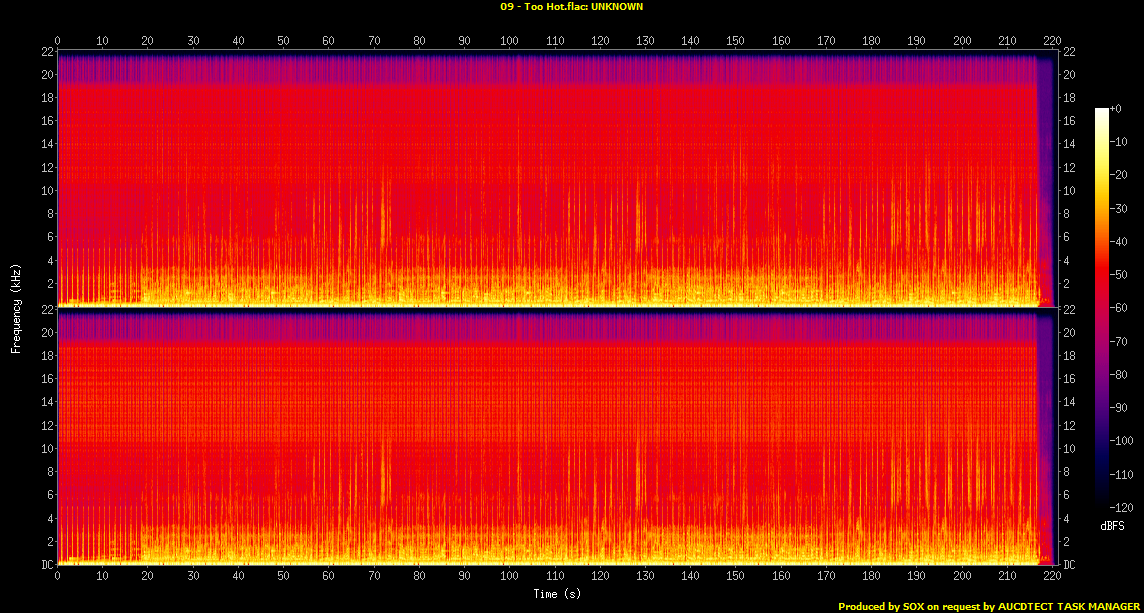This screenshot has height=613, width=1144.
Task: Click the '+0' label on the dBFS scale
Action: 1116,108
